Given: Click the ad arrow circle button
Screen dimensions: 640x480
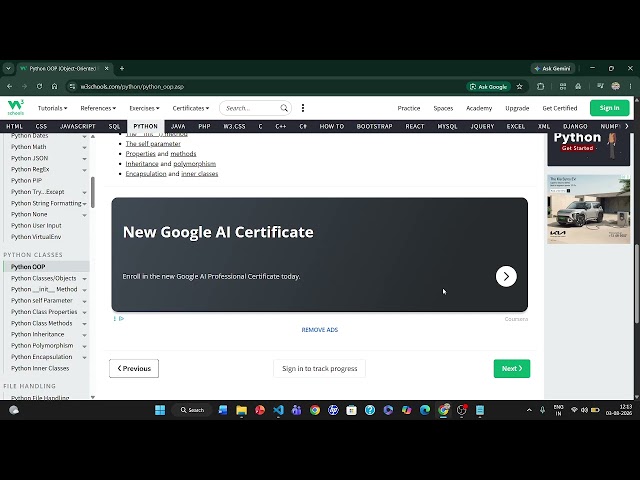Looking at the screenshot, I should (506, 276).
